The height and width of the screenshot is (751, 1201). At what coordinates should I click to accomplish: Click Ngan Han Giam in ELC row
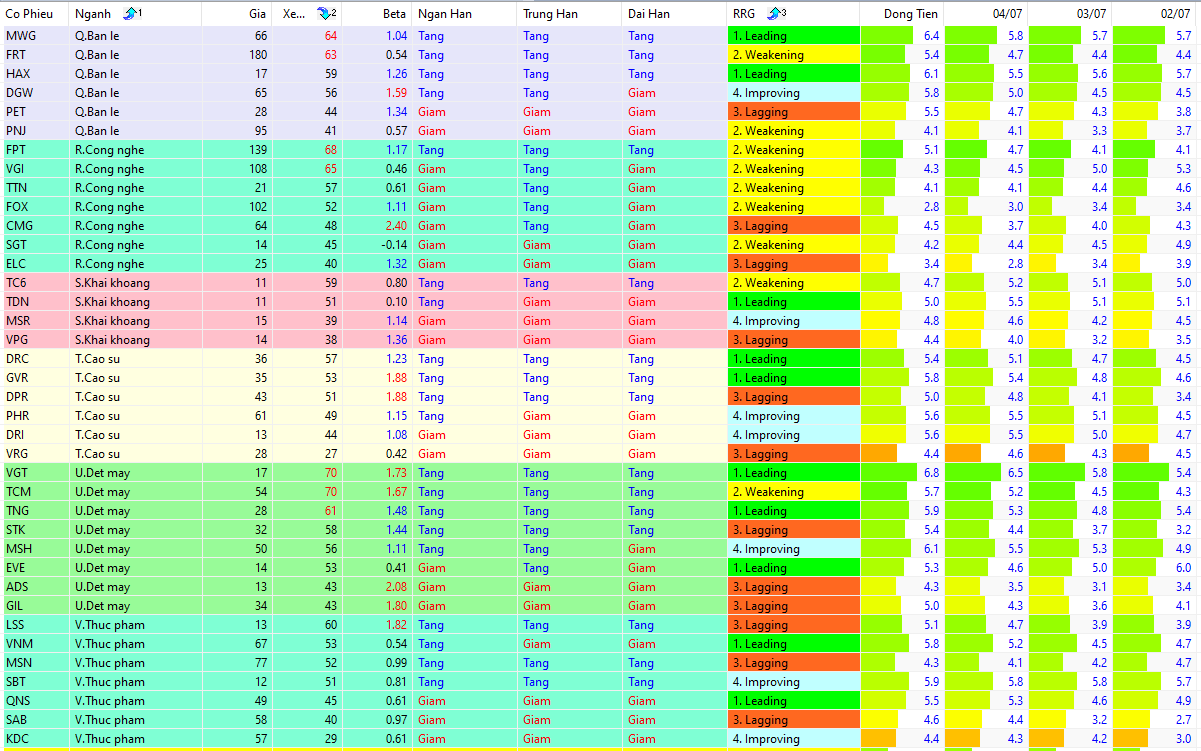(x=432, y=264)
